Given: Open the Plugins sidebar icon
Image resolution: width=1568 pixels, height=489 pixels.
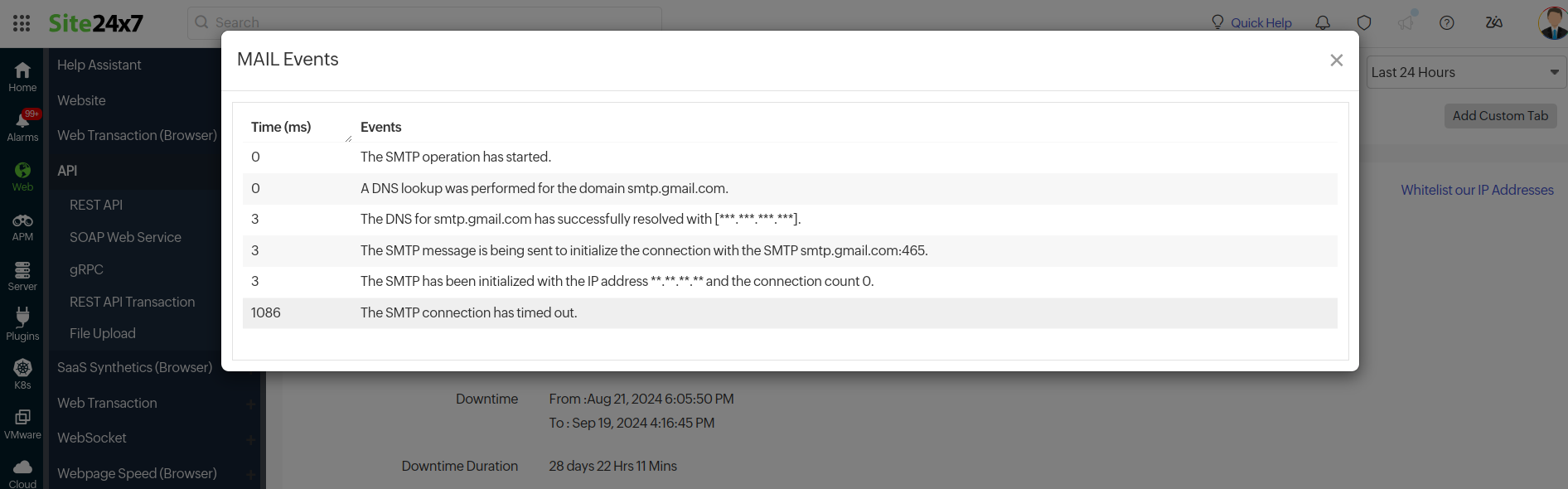Looking at the screenshot, I should pyautogui.click(x=22, y=324).
